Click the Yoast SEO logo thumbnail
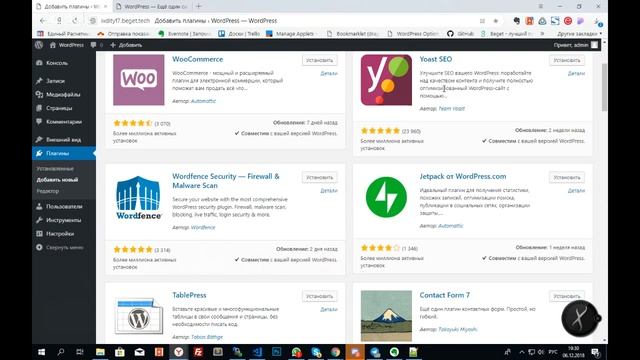The image size is (640, 360). (x=386, y=80)
